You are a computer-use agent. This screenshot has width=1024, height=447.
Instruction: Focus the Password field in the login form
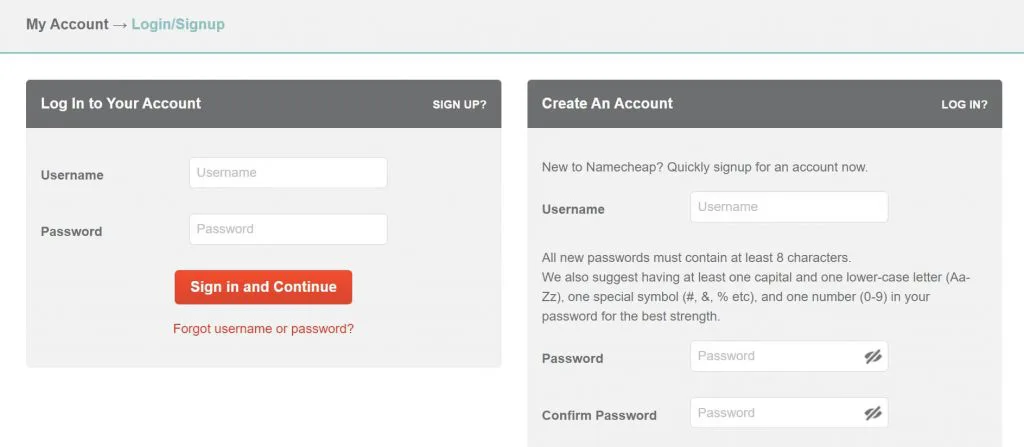point(288,229)
